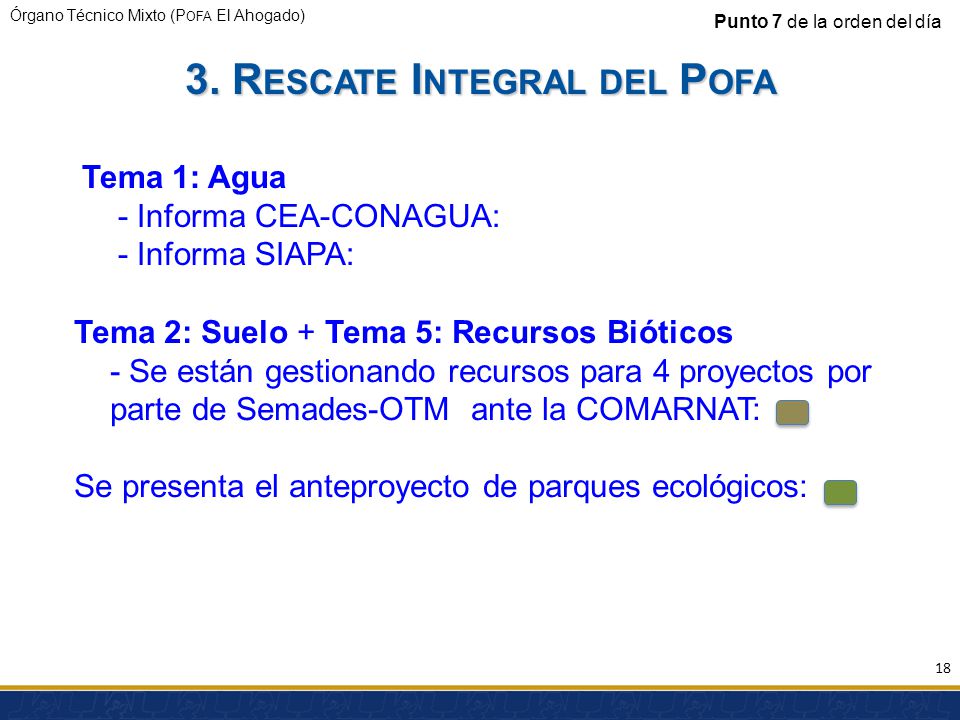Image resolution: width=960 pixels, height=720 pixels.
Task: Click the green button after parques ecológicos
Action: pos(840,492)
